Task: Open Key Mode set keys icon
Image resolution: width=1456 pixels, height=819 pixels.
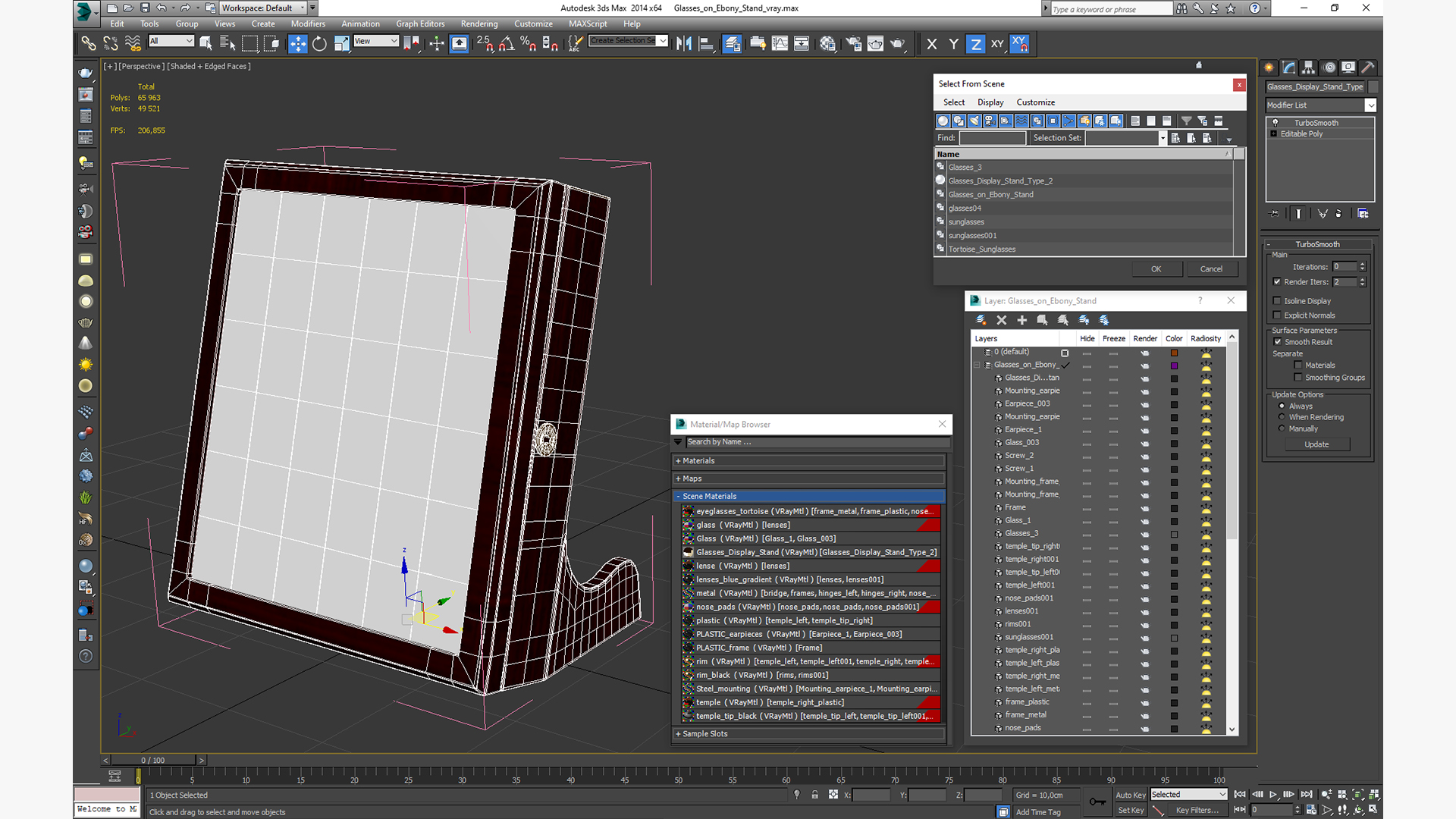Action: coord(1097,802)
